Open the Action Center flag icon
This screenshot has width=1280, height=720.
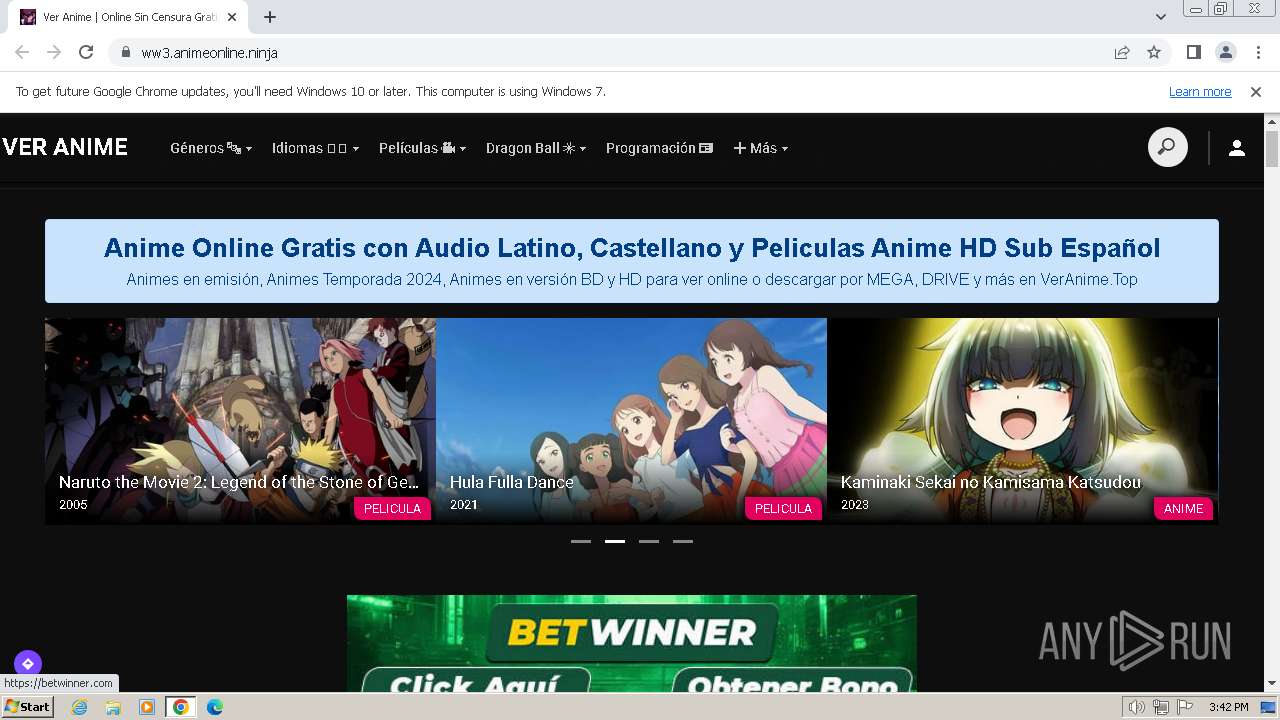[x=1185, y=707]
